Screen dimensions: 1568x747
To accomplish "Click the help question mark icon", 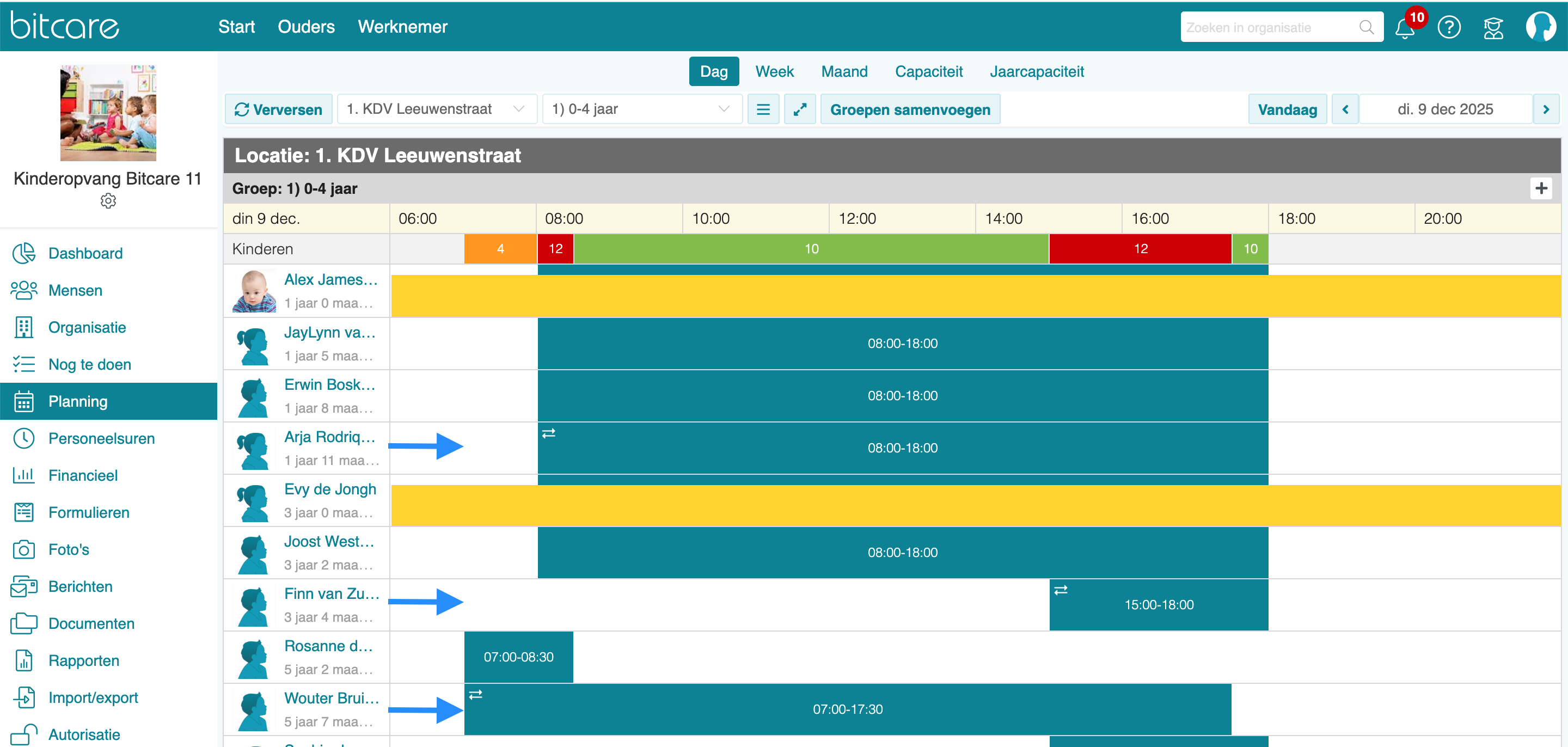I will point(1449,27).
